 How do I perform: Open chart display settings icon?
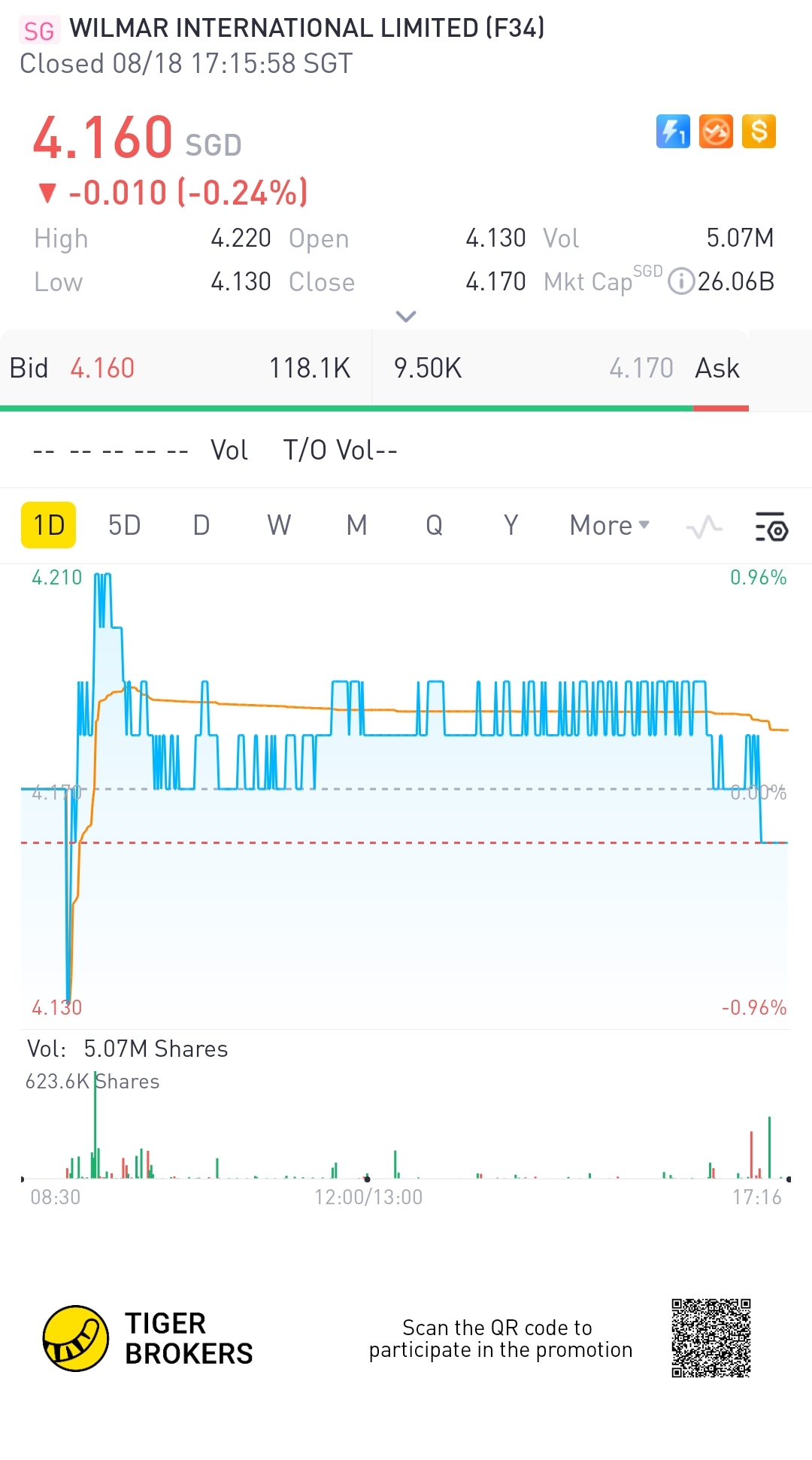771,527
